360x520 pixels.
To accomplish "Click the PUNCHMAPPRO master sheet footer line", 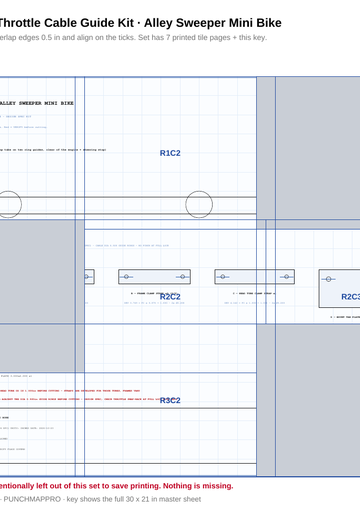I will 100,499.
